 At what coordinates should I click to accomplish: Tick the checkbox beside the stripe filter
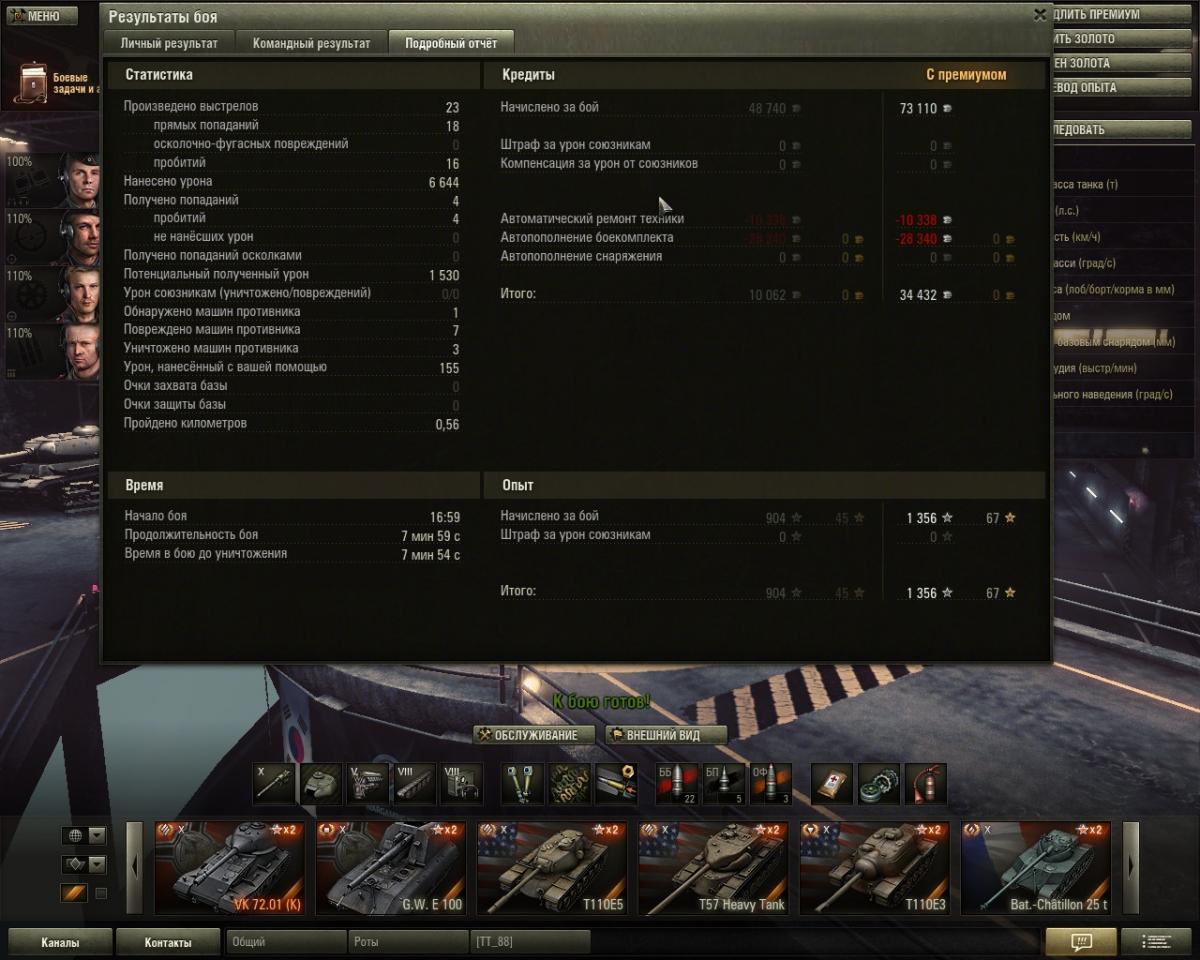point(101,893)
